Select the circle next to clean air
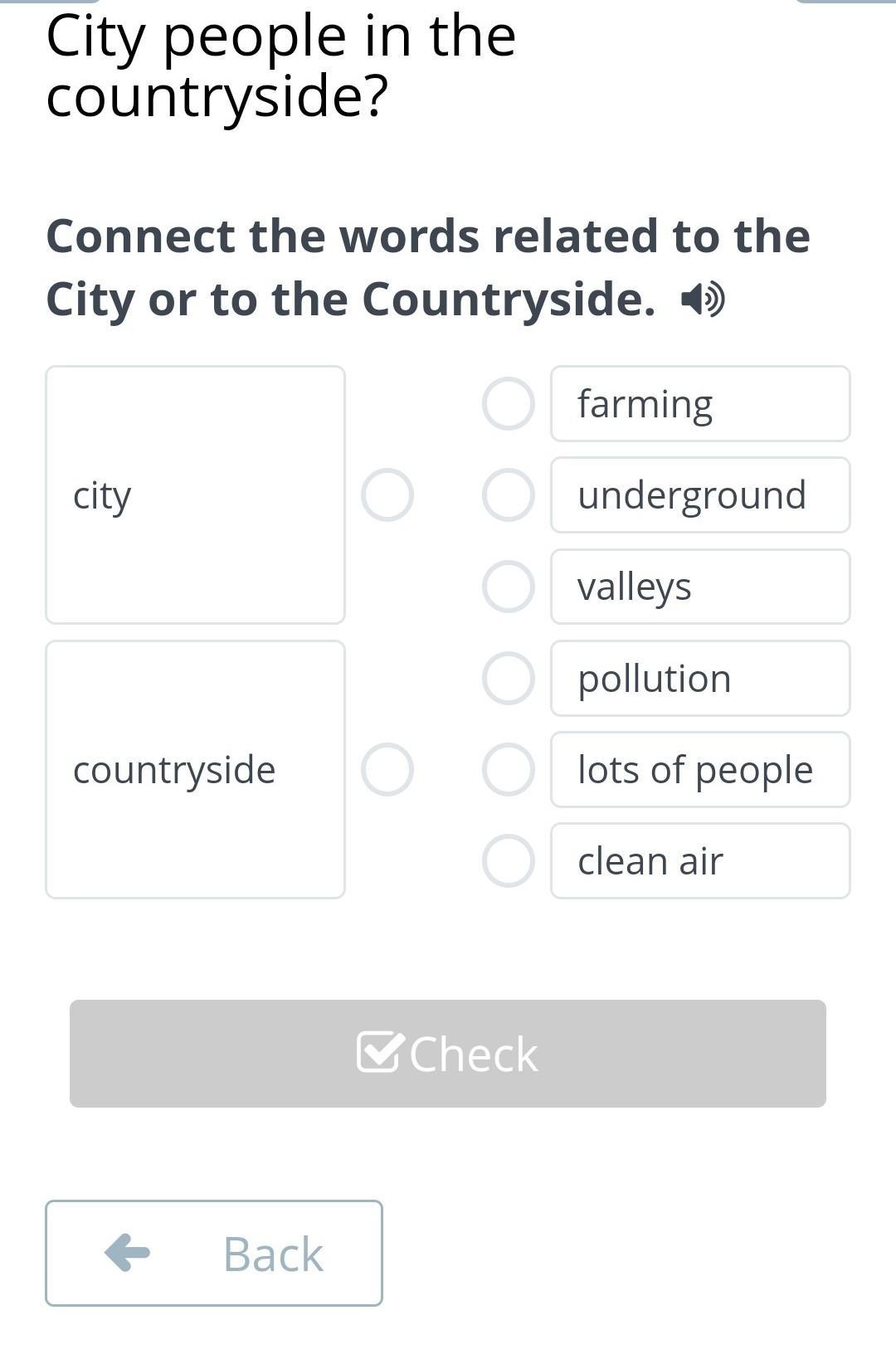This screenshot has width=896, height=1359. (x=508, y=860)
